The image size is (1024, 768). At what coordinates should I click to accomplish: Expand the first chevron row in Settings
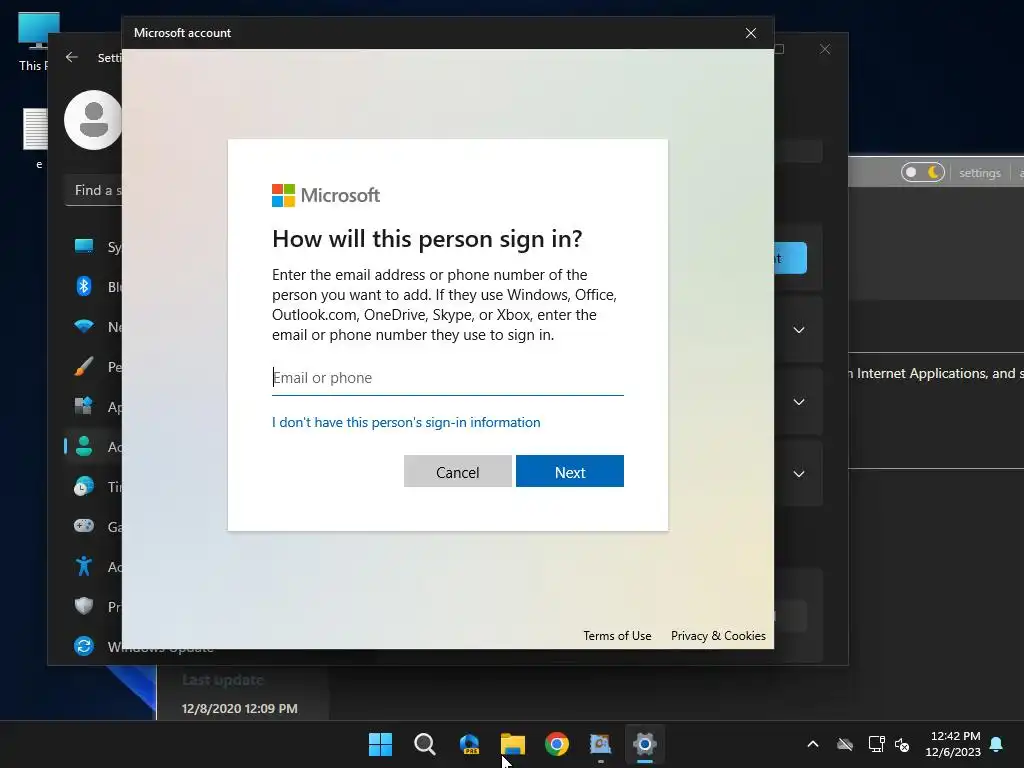tap(799, 330)
